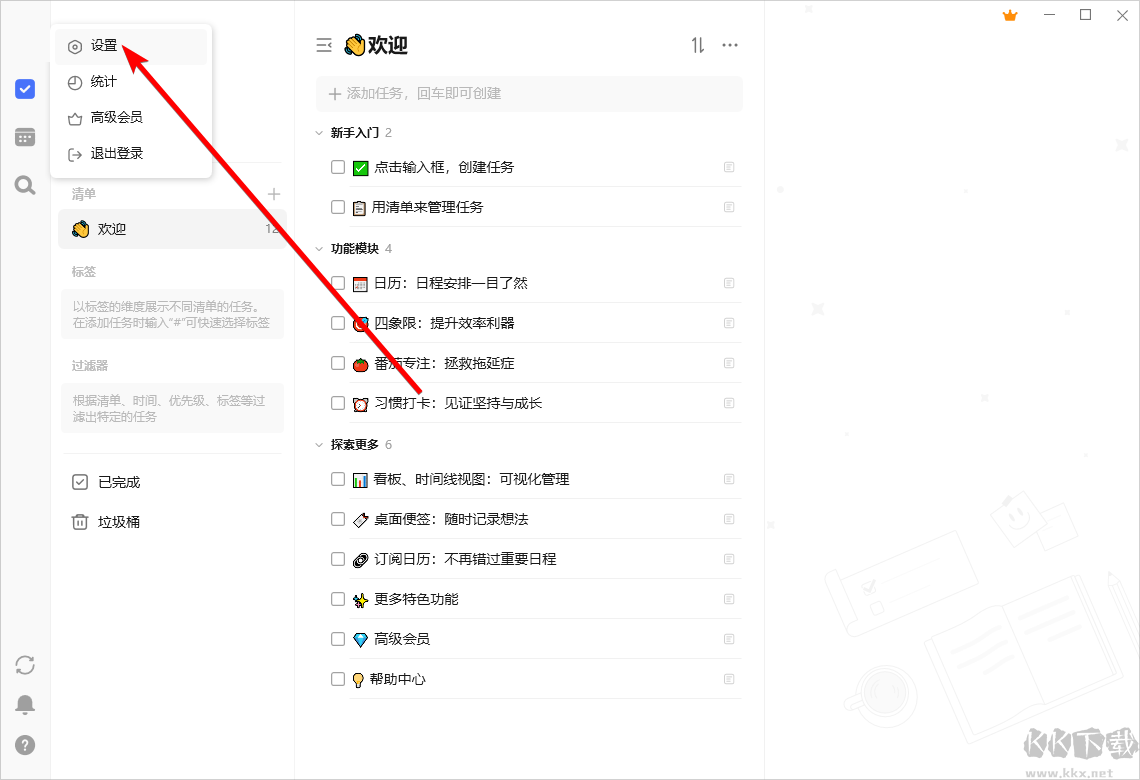Select the tasks check icon in the sidebar
The height and width of the screenshot is (780, 1140).
tap(24, 89)
